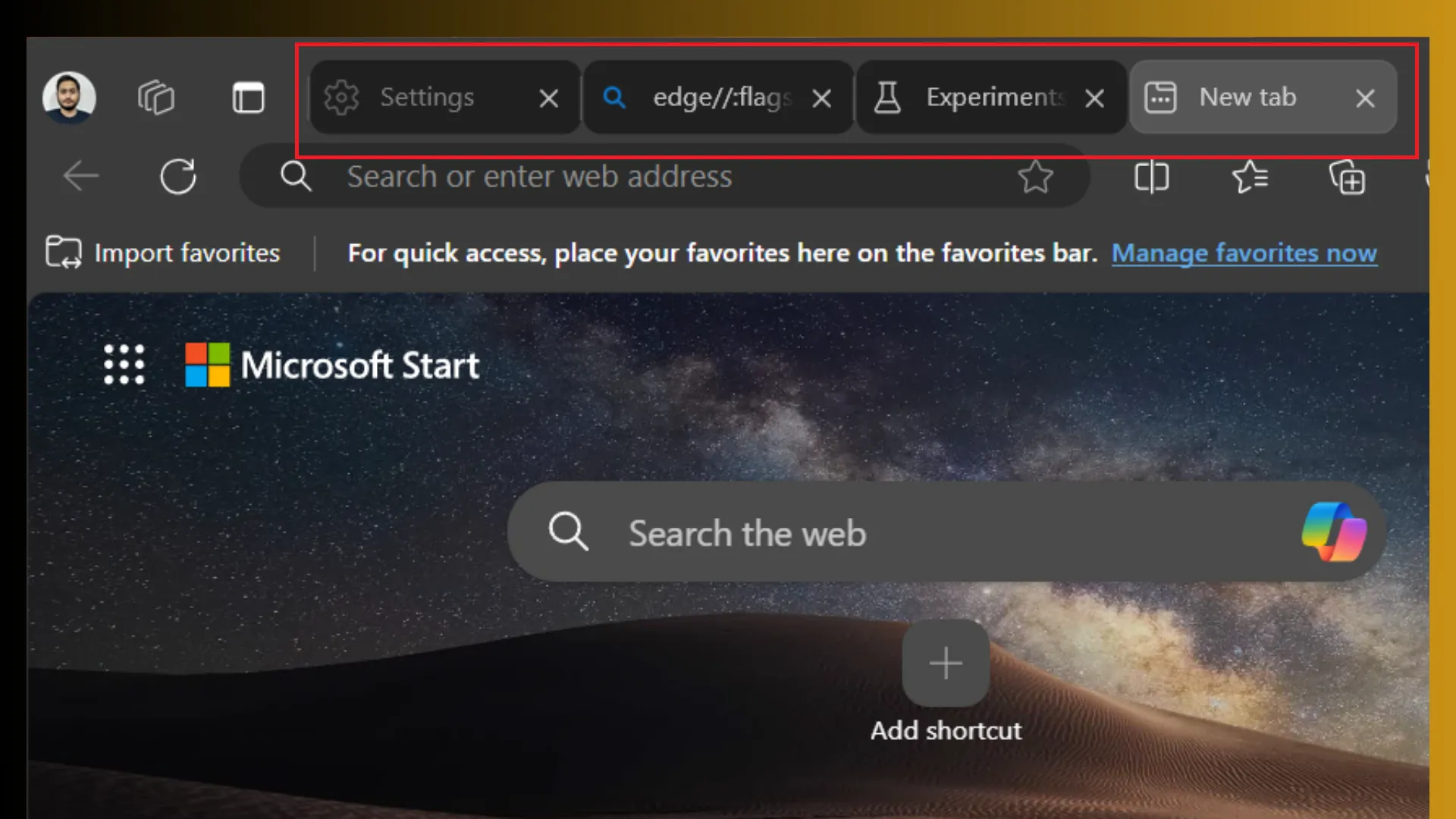Click the refresh/reload icon
The height and width of the screenshot is (819, 1456).
click(x=179, y=177)
